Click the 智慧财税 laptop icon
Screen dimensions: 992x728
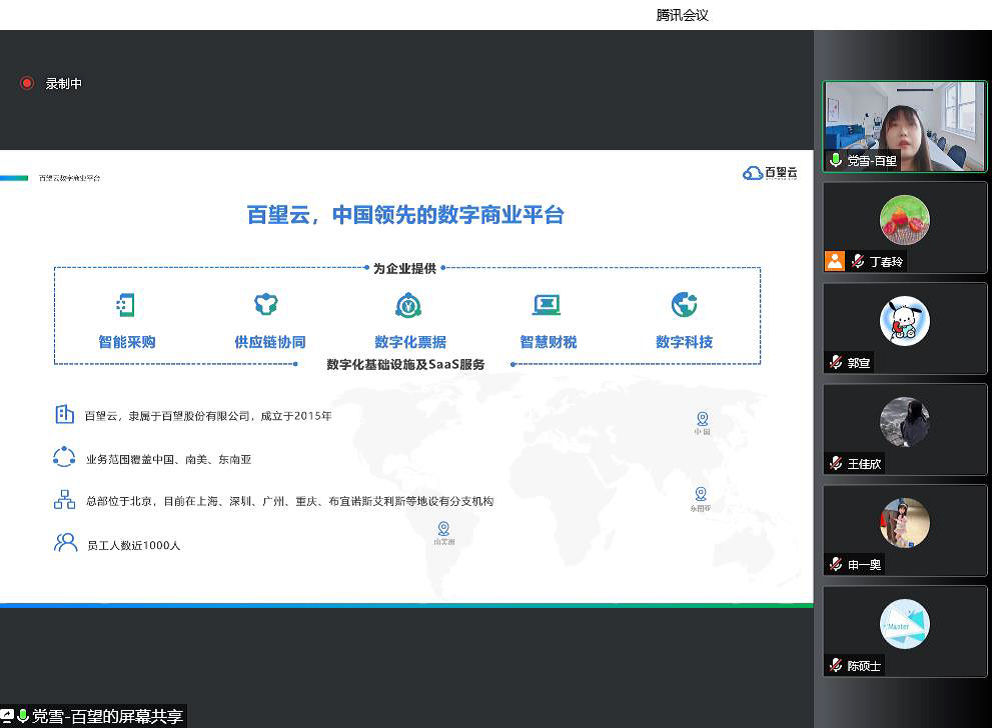[546, 305]
